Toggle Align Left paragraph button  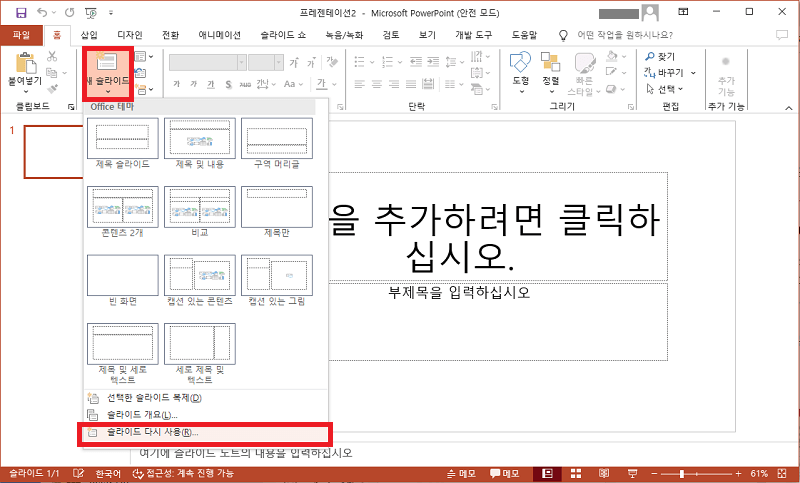pos(360,84)
